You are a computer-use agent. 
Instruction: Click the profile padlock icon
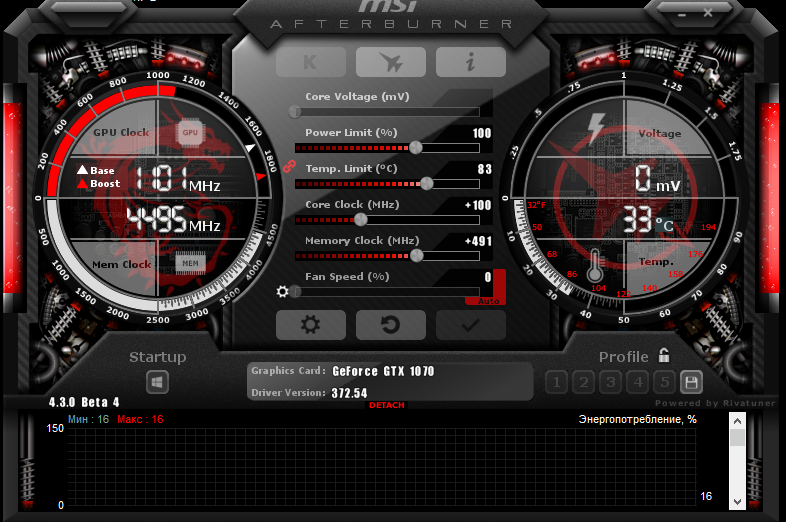[x=664, y=355]
